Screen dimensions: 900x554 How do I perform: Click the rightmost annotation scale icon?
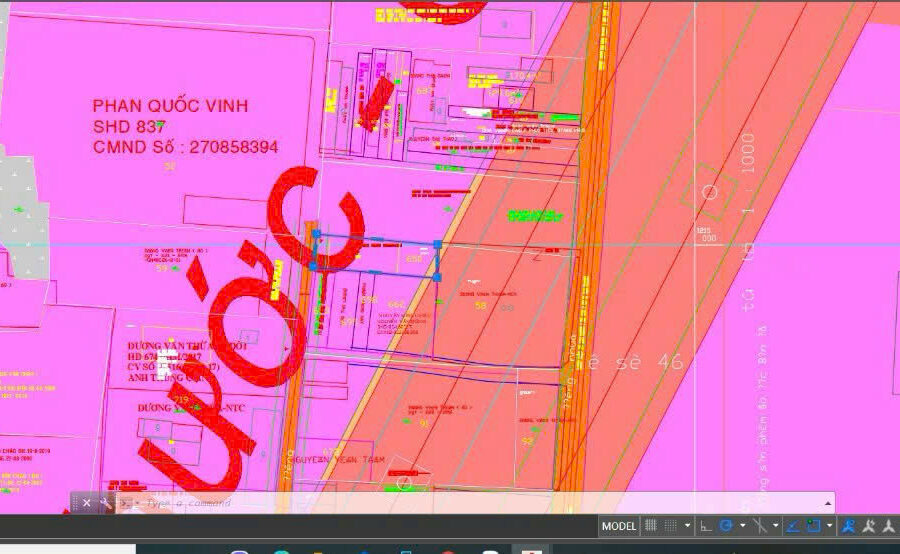point(887,526)
